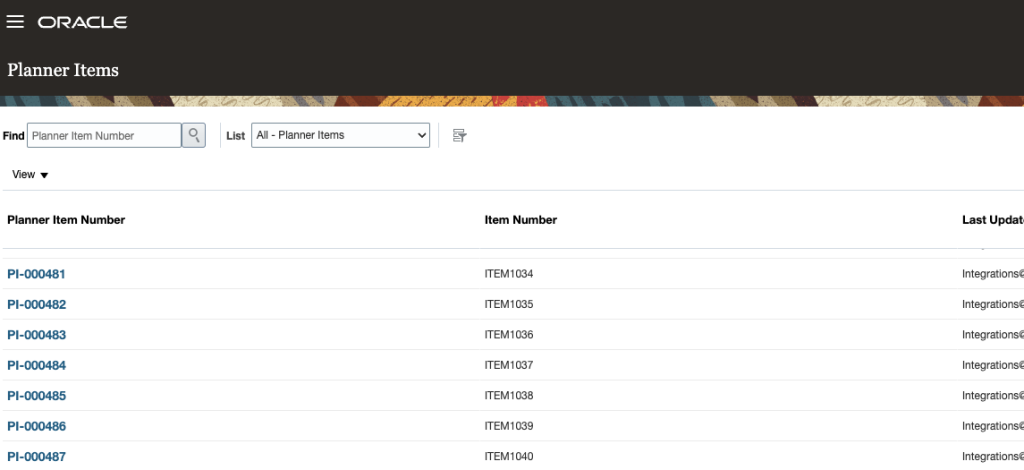Sort by Item Number column header
The width and height of the screenshot is (1024, 470).
click(520, 220)
